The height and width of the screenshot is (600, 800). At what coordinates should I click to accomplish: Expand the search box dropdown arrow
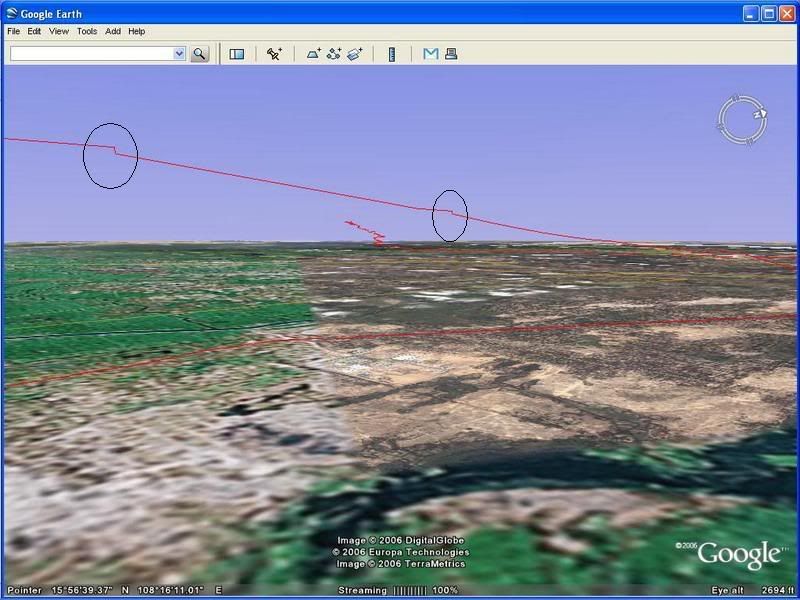click(179, 54)
